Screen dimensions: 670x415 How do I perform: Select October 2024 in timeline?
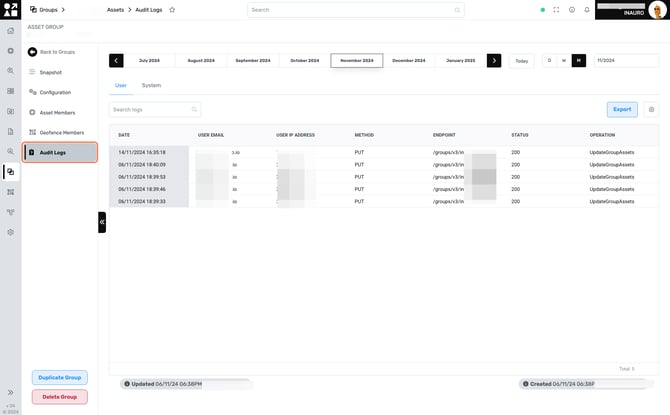coord(305,61)
